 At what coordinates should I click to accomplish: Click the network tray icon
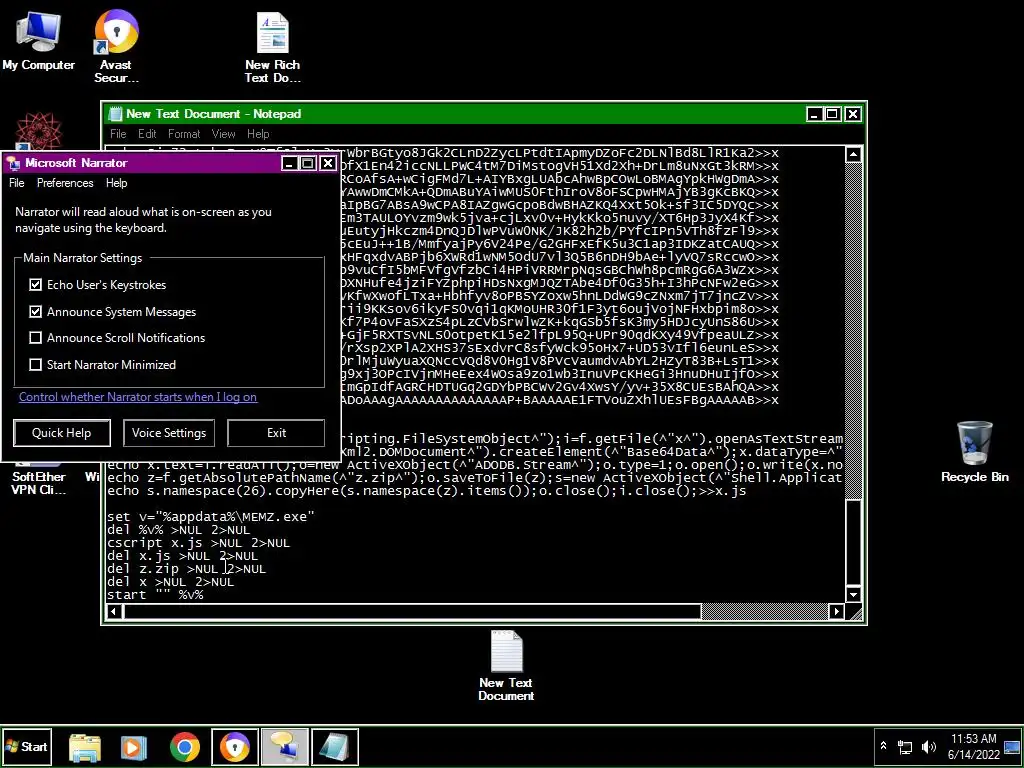tap(905, 746)
